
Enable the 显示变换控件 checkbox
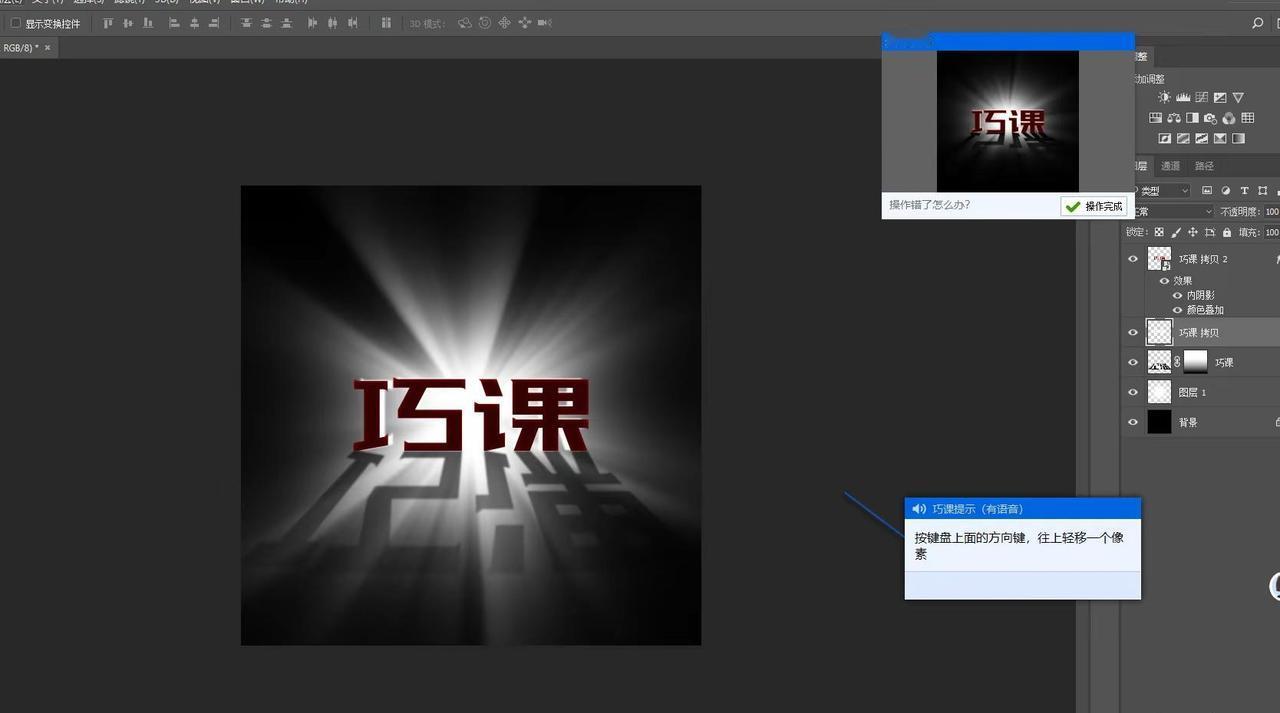pyautogui.click(x=15, y=23)
